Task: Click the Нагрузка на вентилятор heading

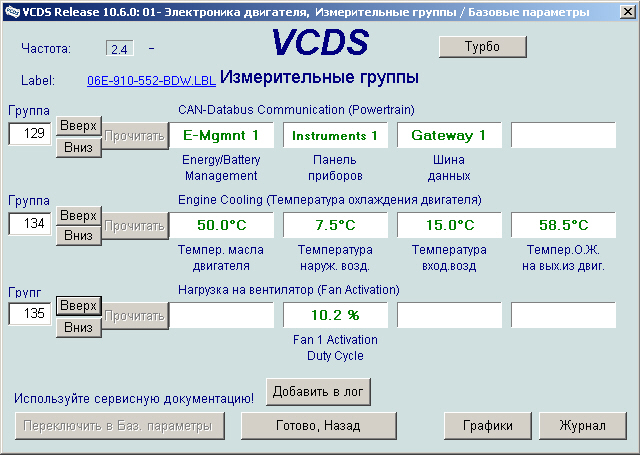Action: point(289,290)
